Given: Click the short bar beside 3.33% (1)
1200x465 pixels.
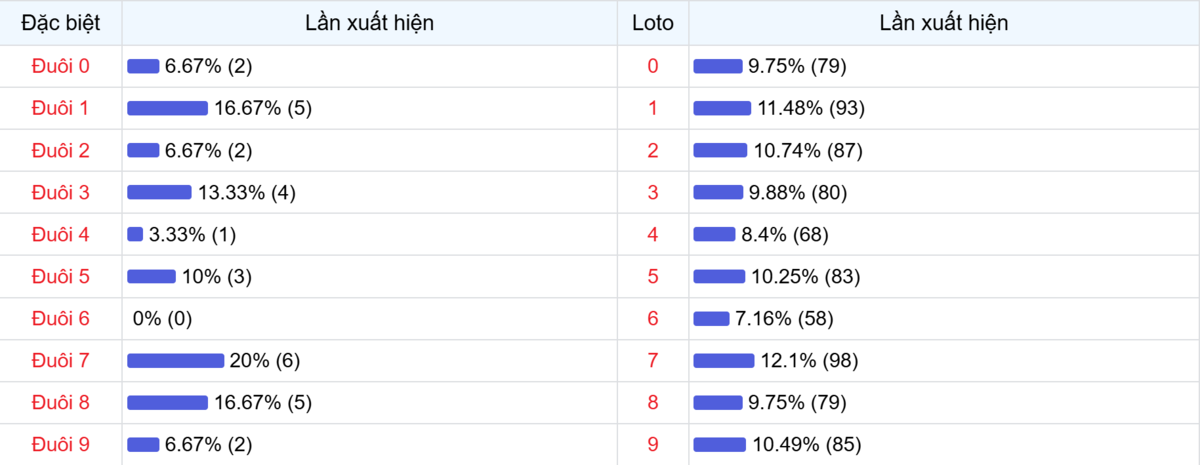Looking at the screenshot, I should (x=135, y=235).
